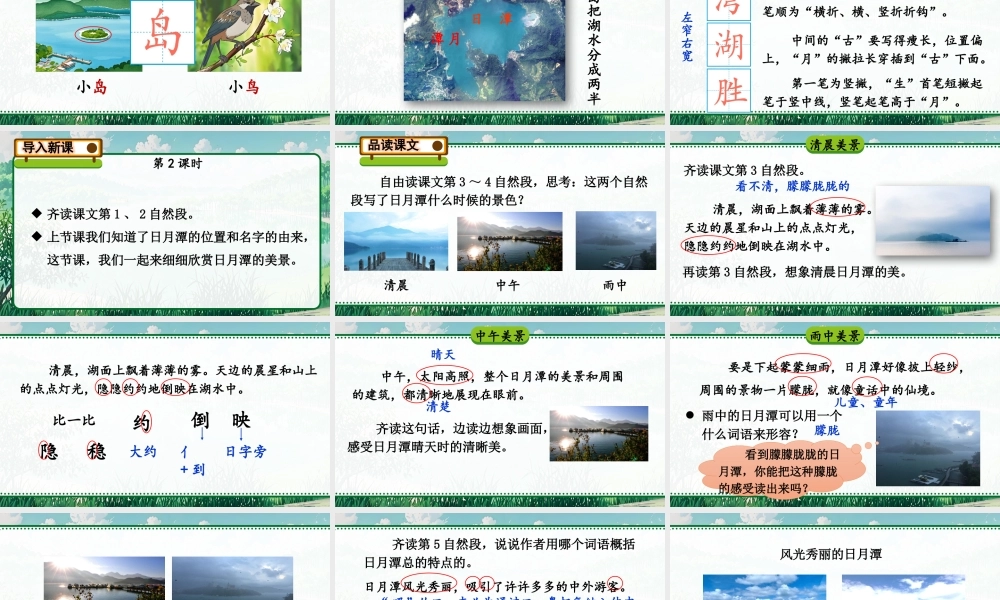Select the 胜 character writing box
The width and height of the screenshot is (1000, 600).
(729, 91)
